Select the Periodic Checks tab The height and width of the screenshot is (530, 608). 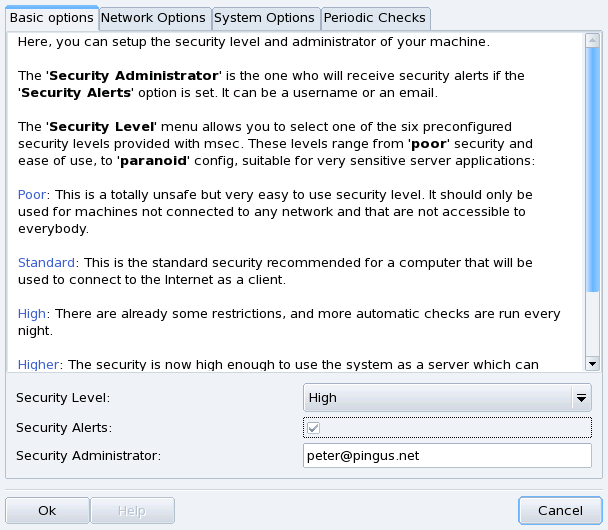tap(375, 18)
